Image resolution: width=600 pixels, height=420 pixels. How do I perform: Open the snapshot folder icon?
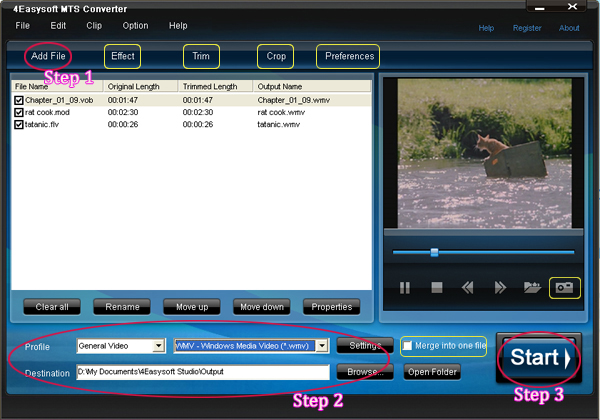coord(532,287)
